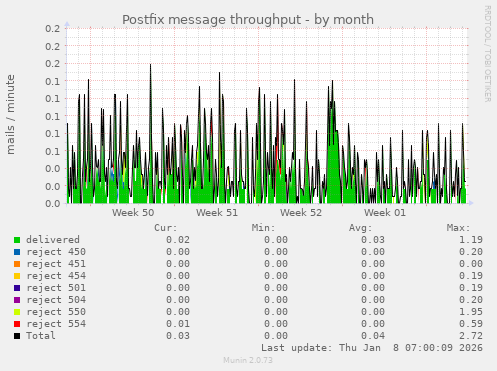Click the orange reject 451 legend swatch
Viewport: 497px width, 371px height.
click(17, 264)
